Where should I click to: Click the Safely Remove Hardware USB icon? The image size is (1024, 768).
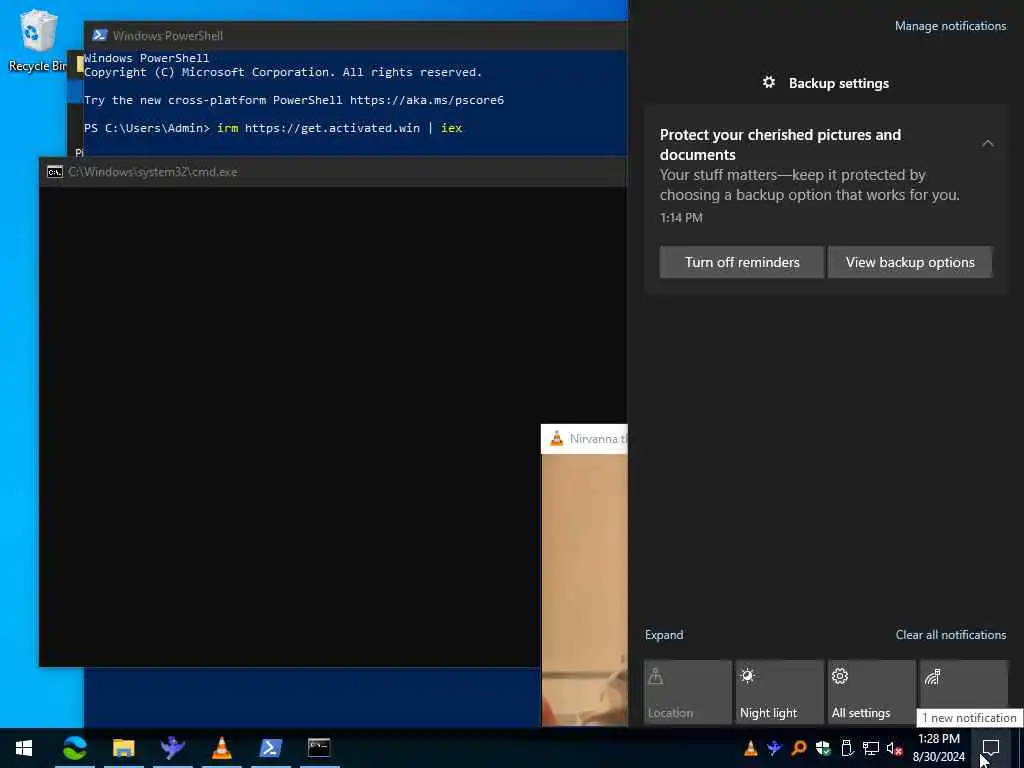pyautogui.click(x=847, y=748)
